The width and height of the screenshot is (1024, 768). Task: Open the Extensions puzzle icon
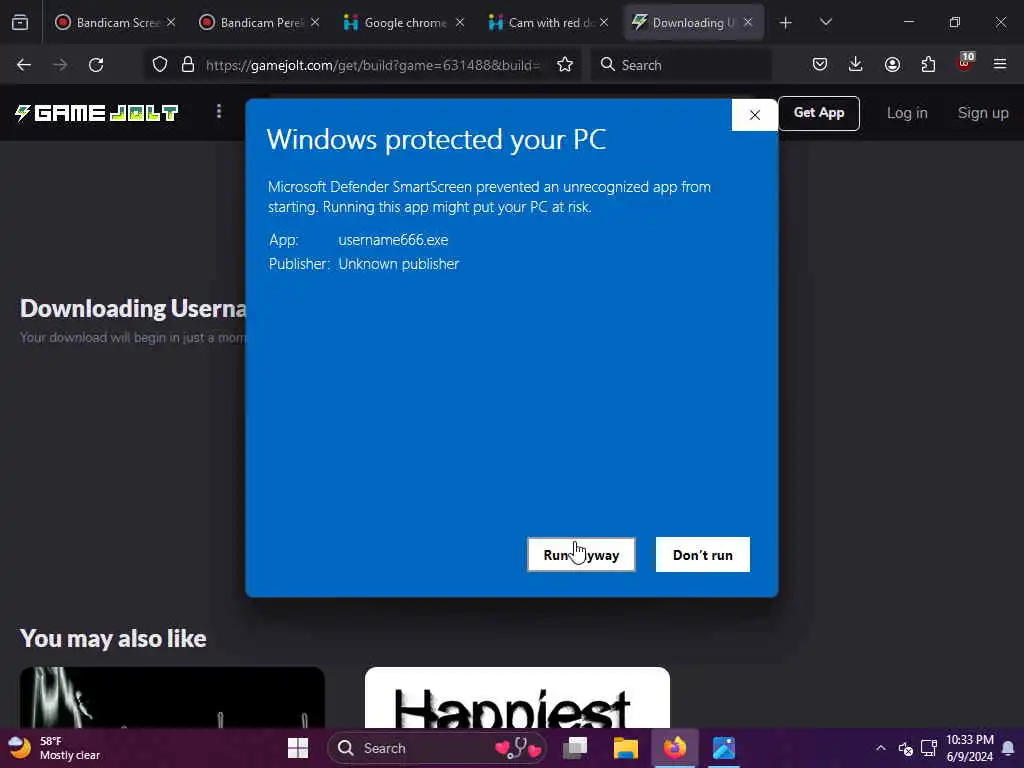point(928,64)
